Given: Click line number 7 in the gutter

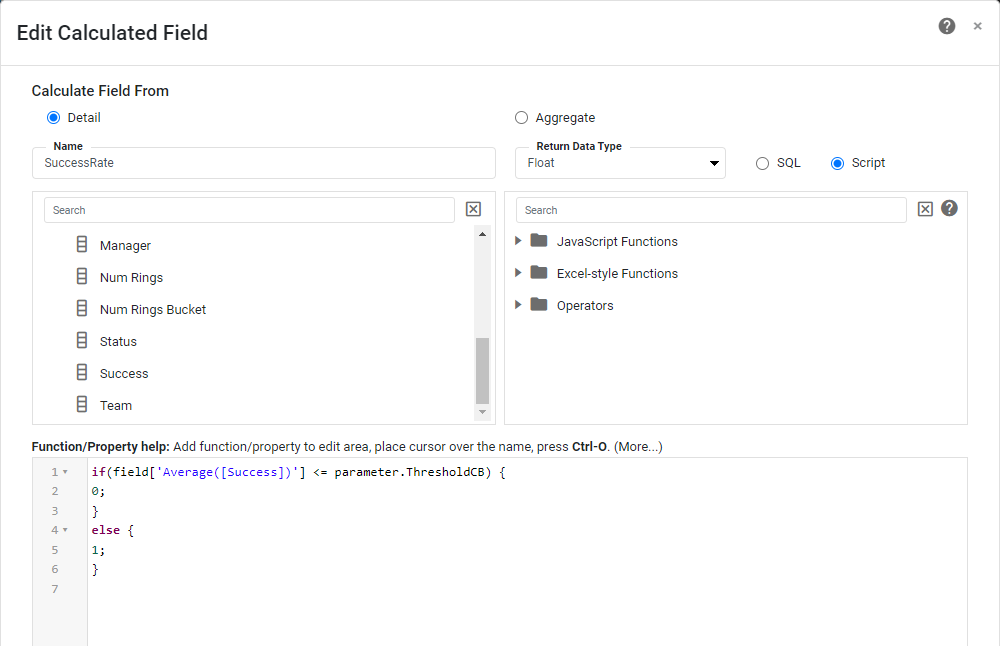Looking at the screenshot, I should [x=55, y=589].
